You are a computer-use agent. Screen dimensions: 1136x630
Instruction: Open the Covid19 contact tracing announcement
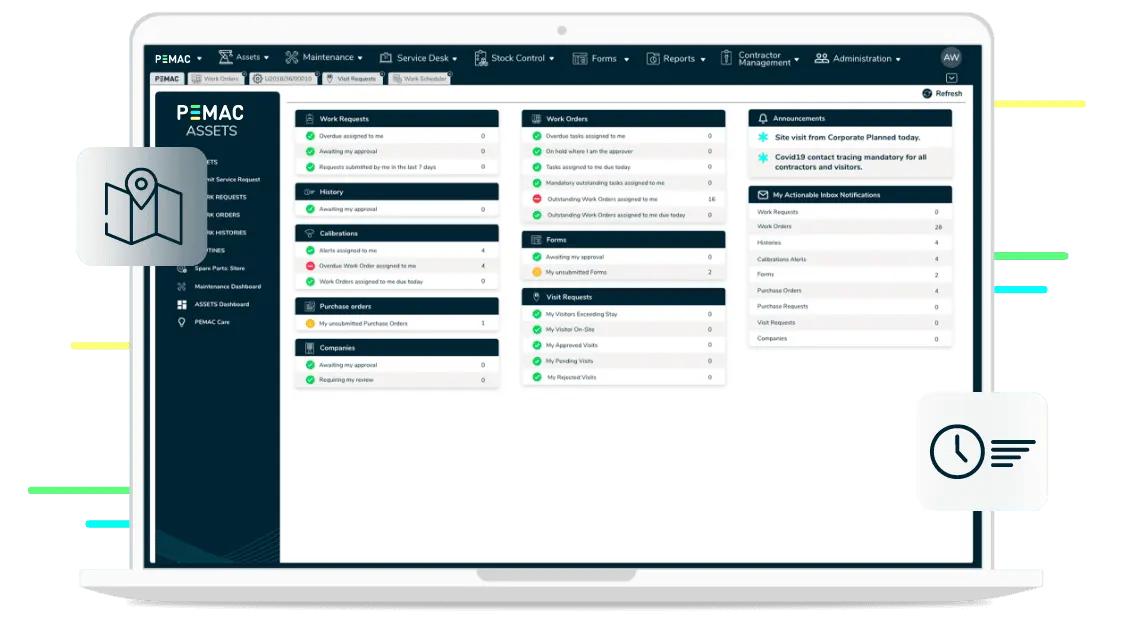[x=851, y=162]
